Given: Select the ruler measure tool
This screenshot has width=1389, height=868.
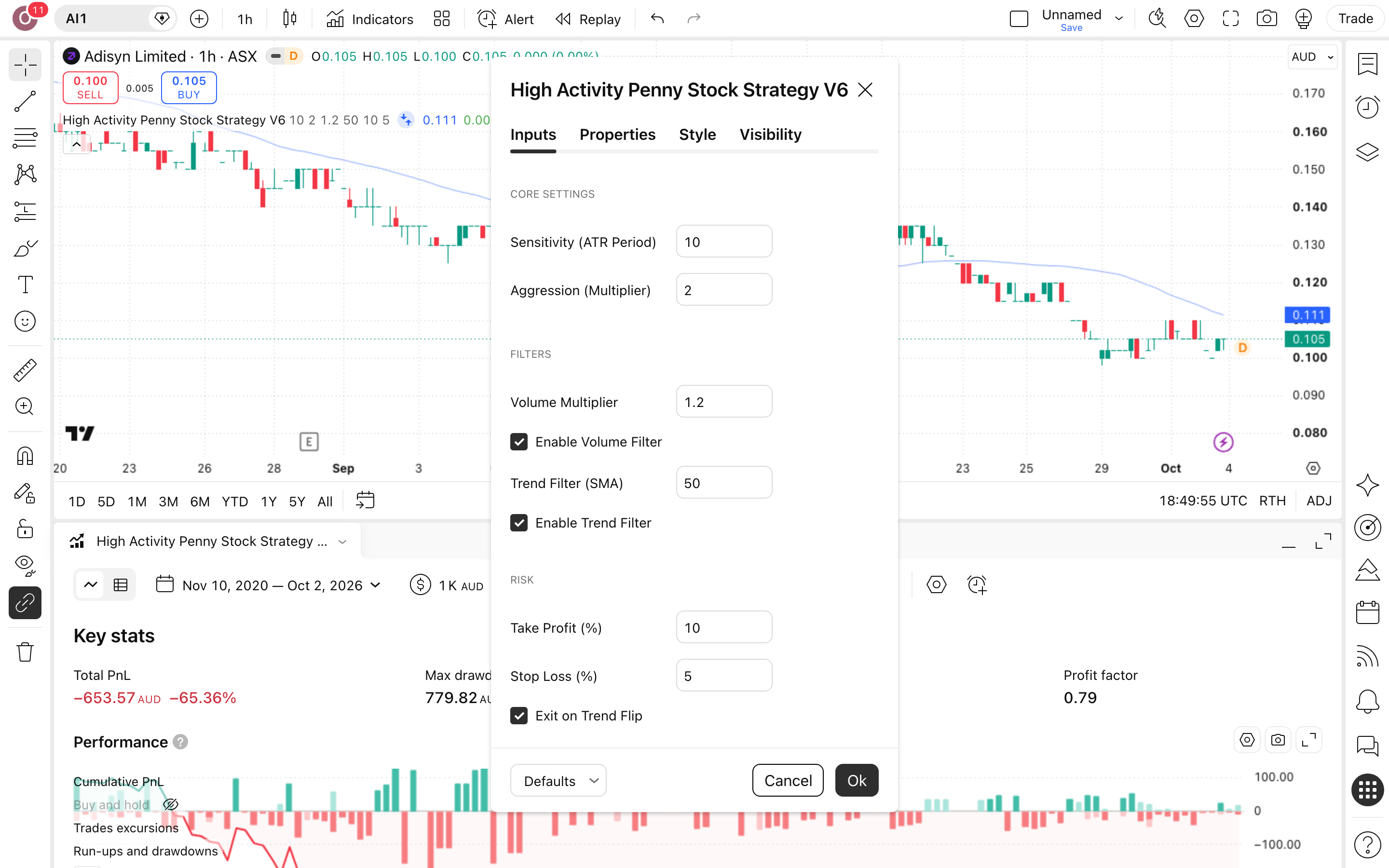Looking at the screenshot, I should [25, 370].
